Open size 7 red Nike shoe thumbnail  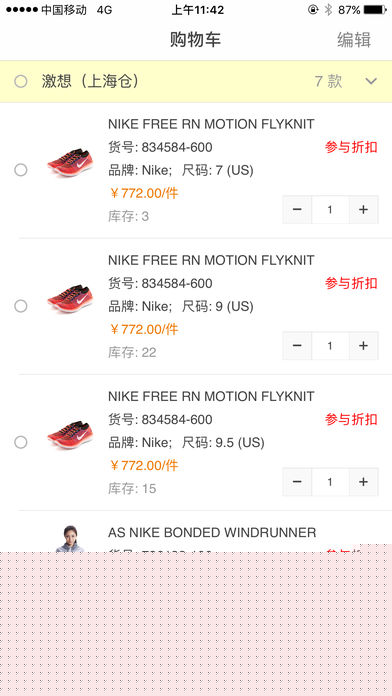[70, 163]
